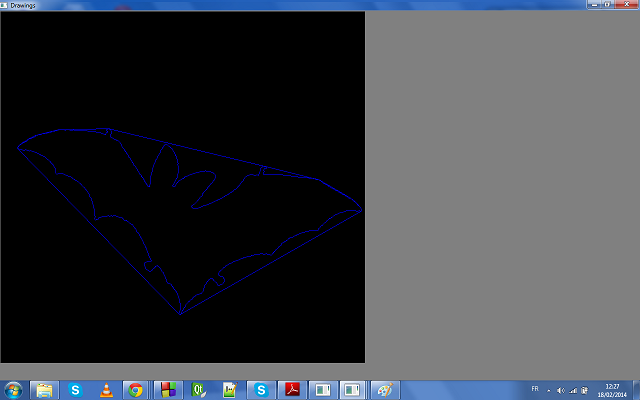Show hidden tray icons arrow
This screenshot has height=400, width=640.
click(548, 391)
